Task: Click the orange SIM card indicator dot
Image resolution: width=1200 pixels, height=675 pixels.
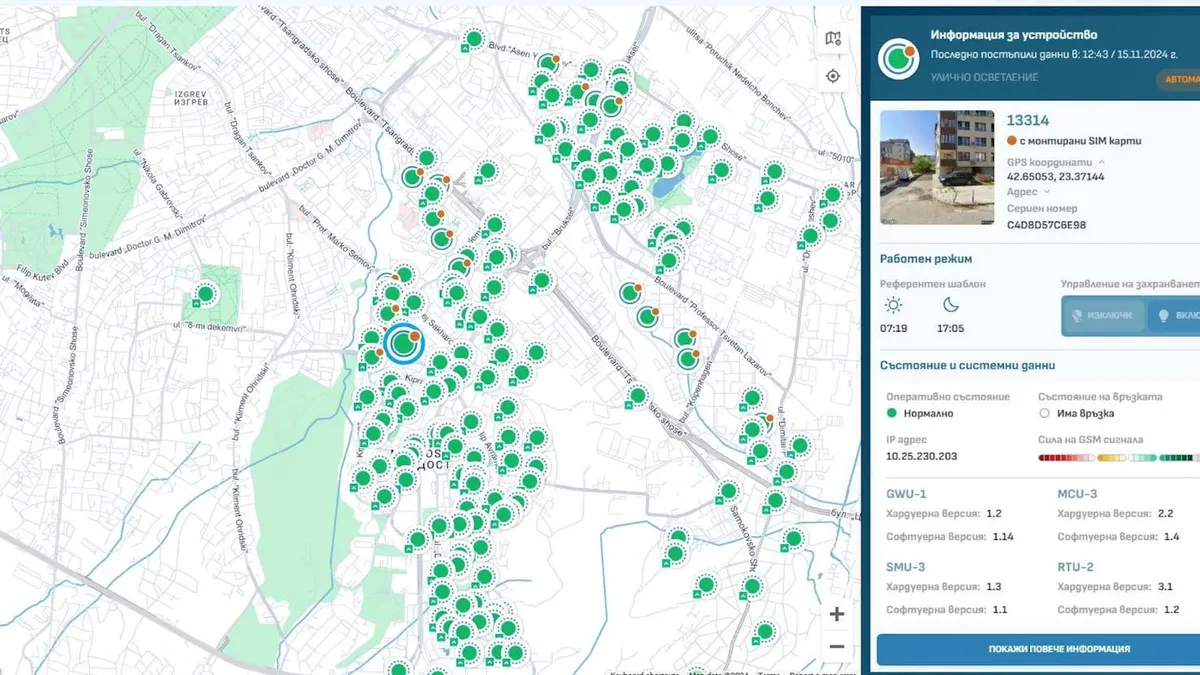Action: coord(1011,141)
